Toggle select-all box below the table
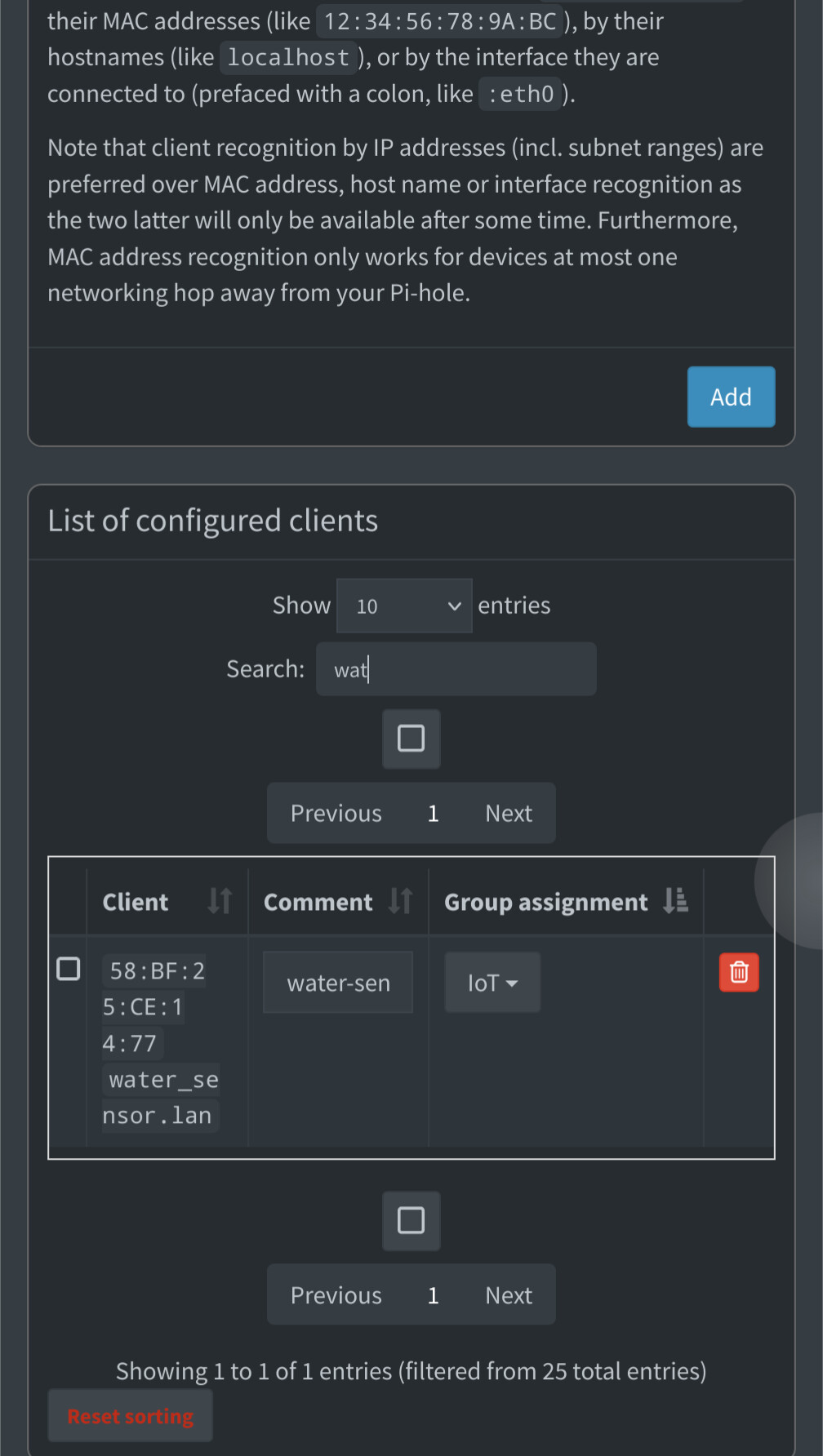This screenshot has width=823, height=1456. click(411, 1221)
